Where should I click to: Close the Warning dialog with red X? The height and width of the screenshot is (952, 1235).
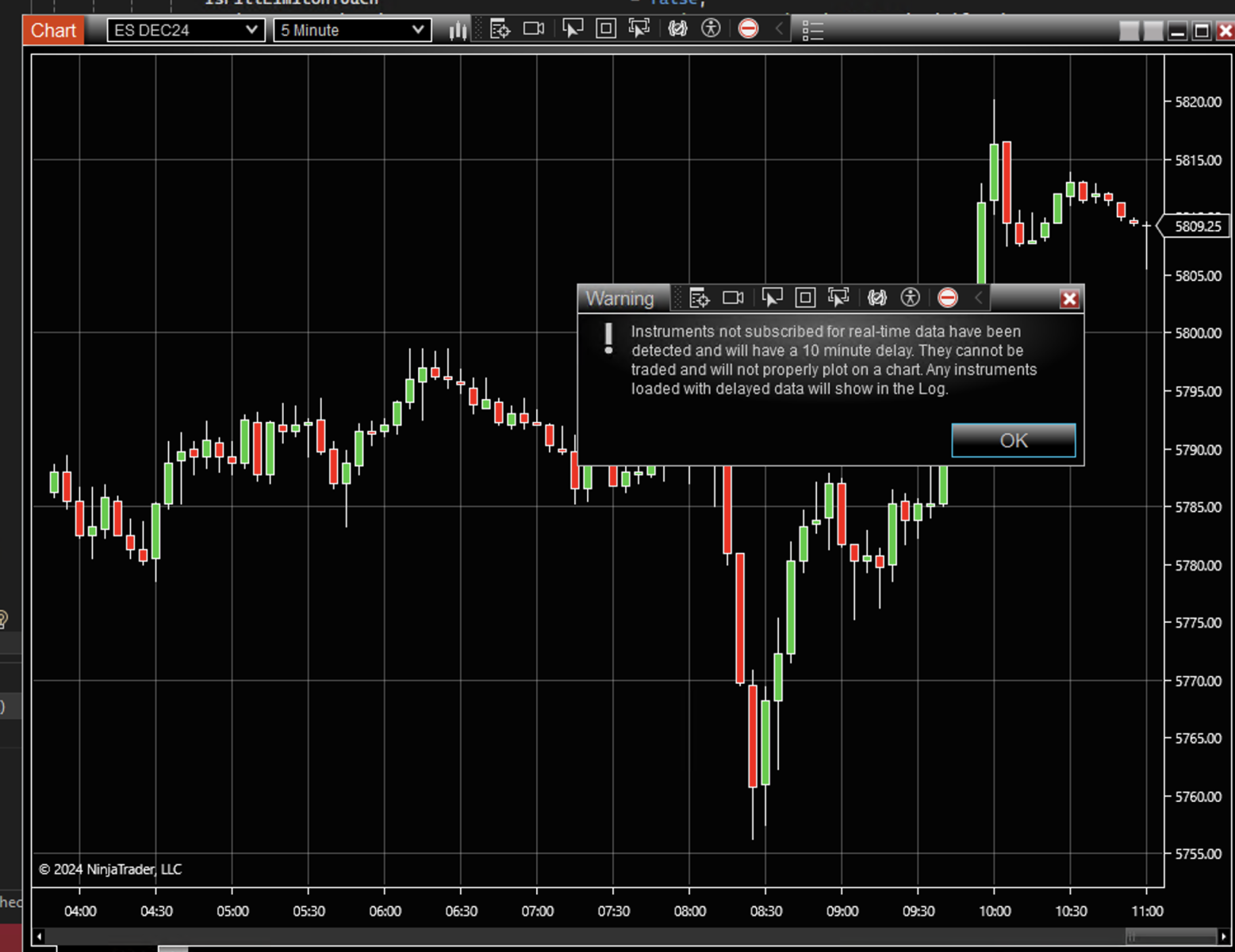point(1069,298)
